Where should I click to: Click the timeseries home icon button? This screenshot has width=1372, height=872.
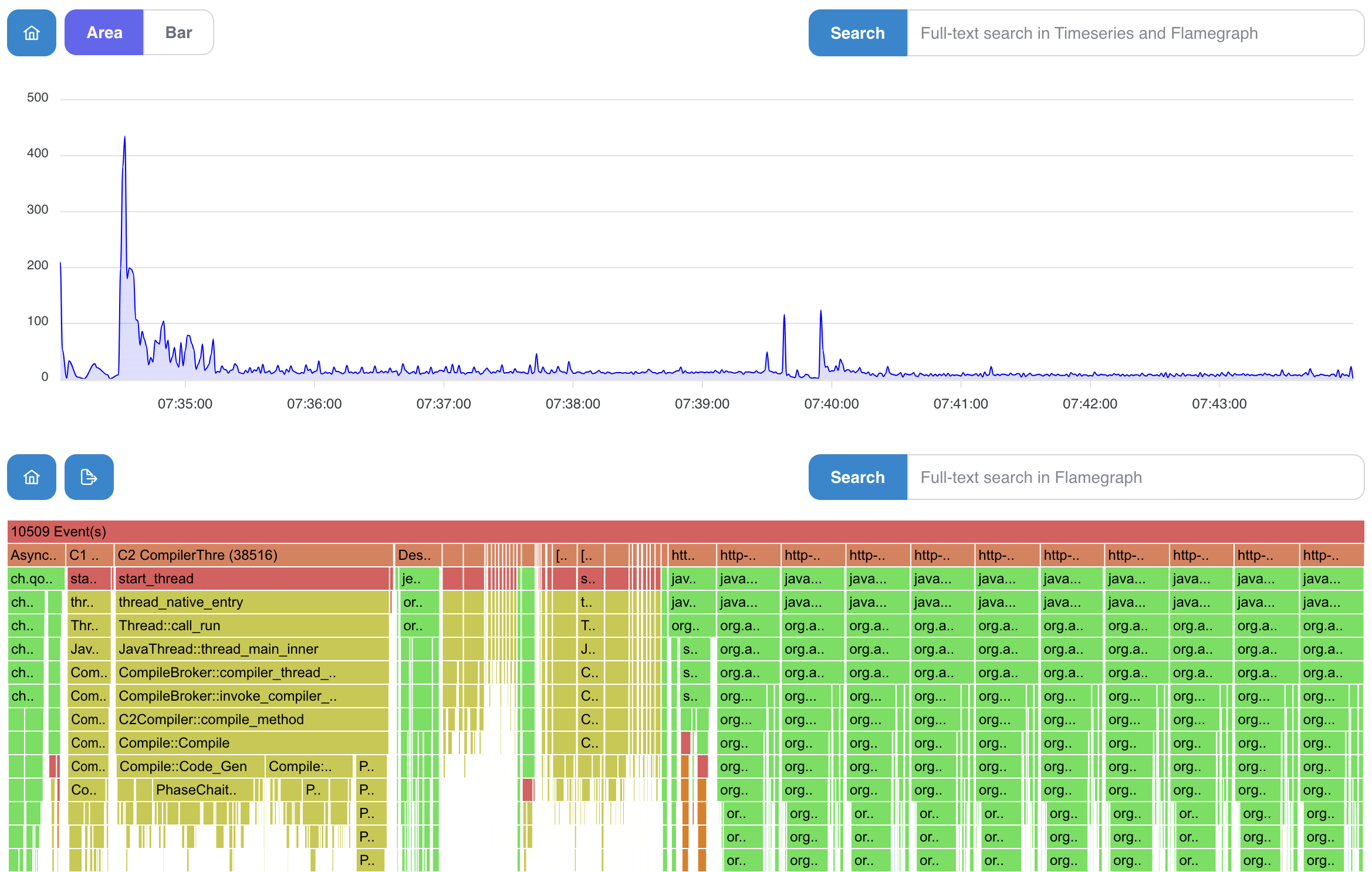tap(32, 33)
